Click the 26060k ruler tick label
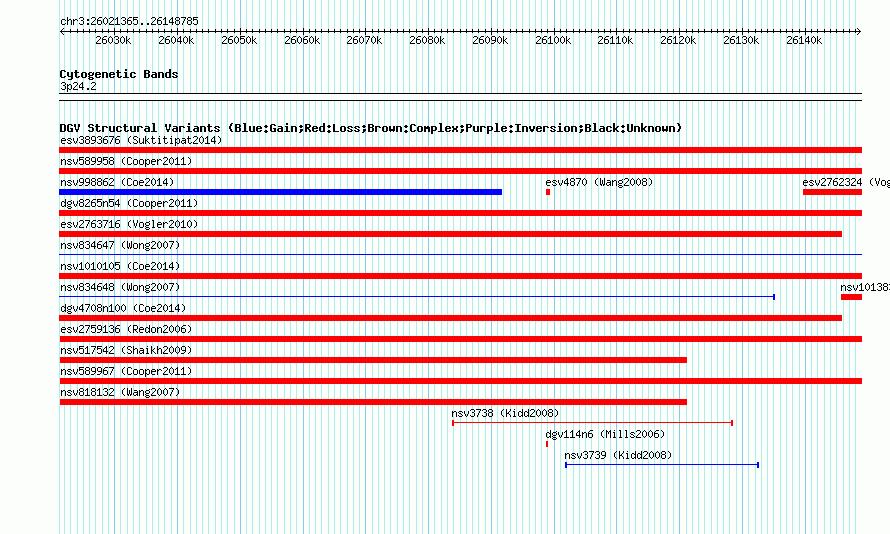The height and width of the screenshot is (534, 890). [302, 40]
